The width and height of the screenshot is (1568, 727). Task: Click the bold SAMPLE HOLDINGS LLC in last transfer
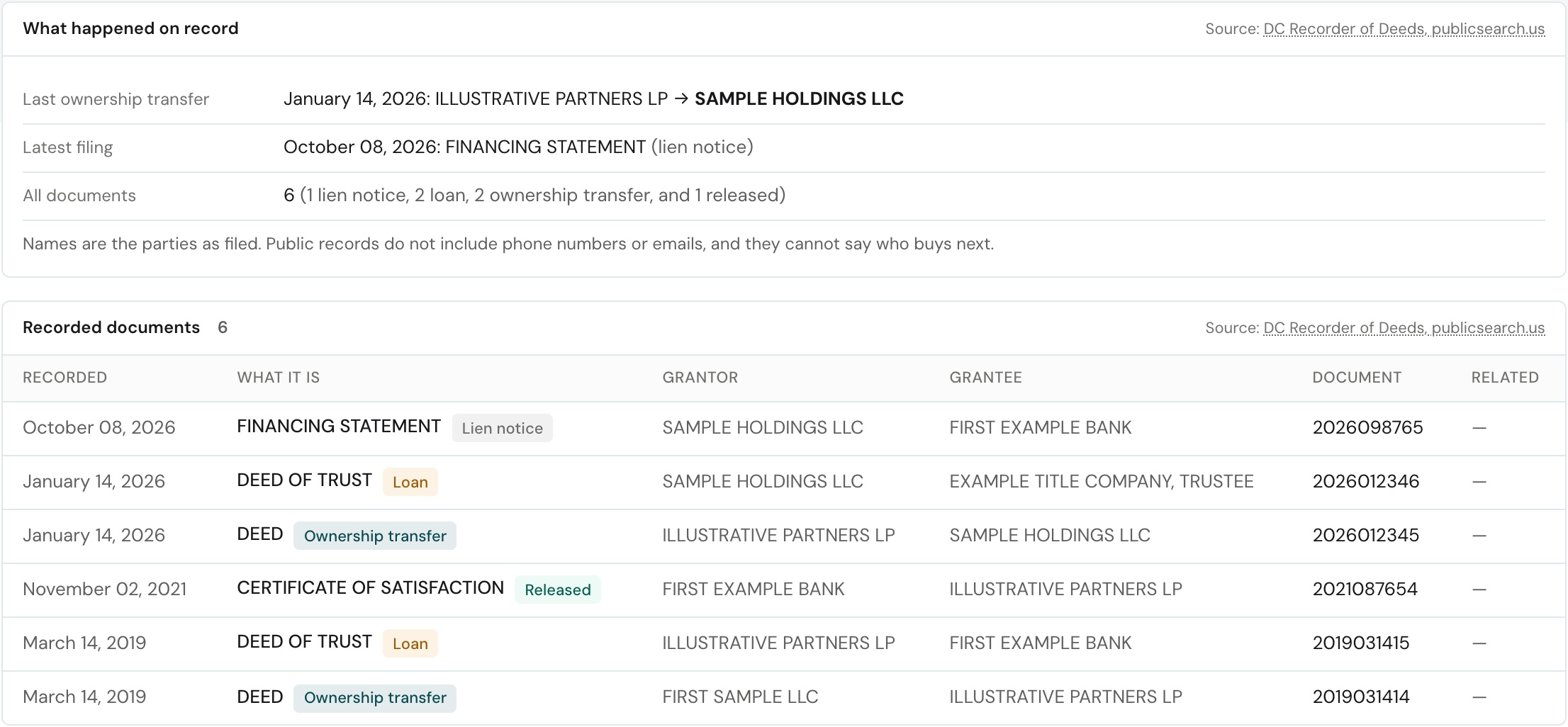(x=799, y=99)
